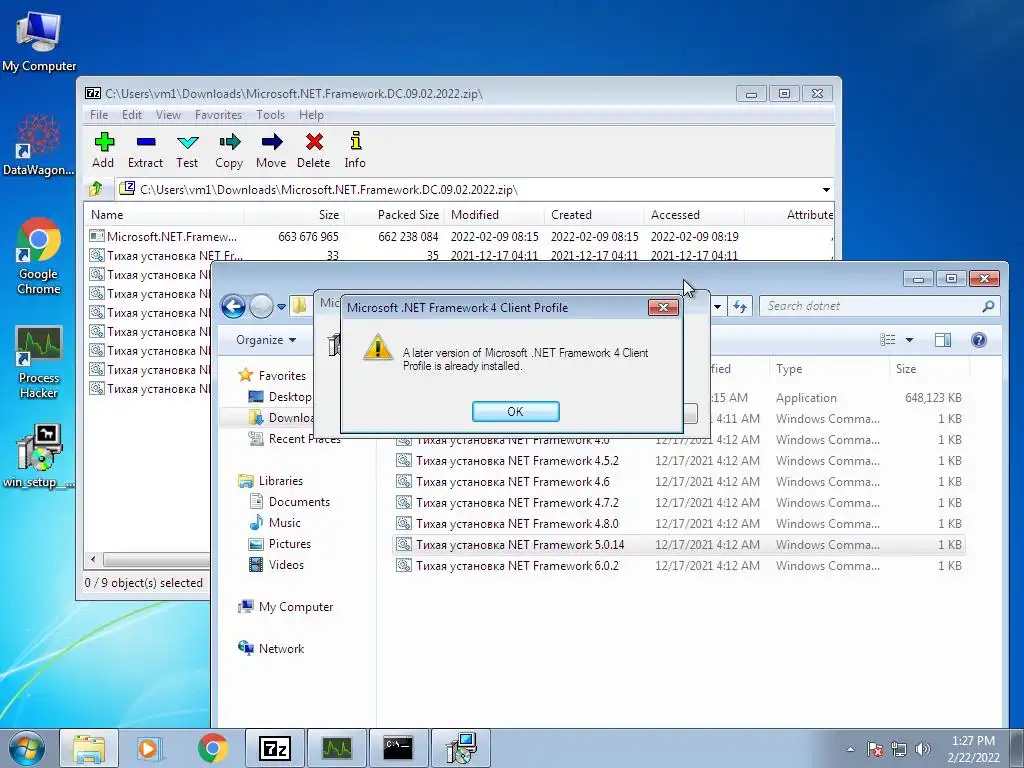Click the Search dotnet field
The width and height of the screenshot is (1024, 768).
point(879,306)
